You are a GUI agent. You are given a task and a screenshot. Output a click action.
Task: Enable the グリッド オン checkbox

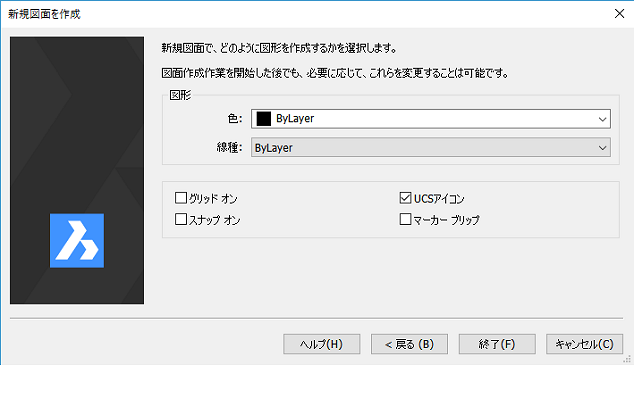(x=181, y=198)
